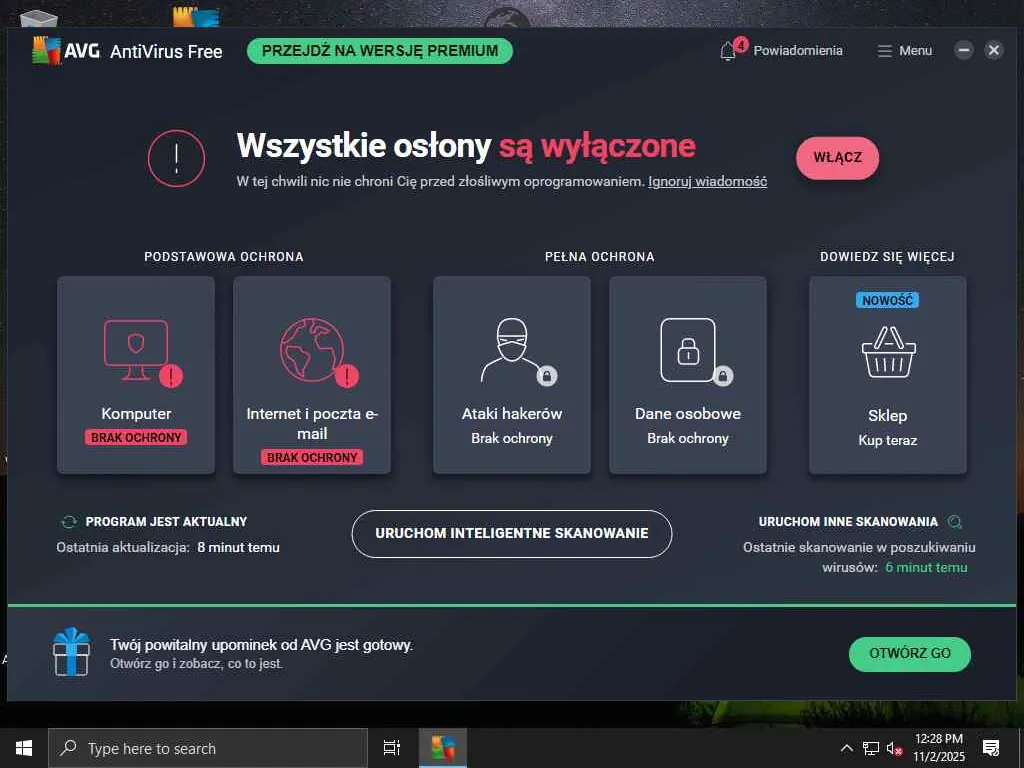The height and width of the screenshot is (768, 1024).
Task: Click BRAK OCHRONY badge under Internet i poczta
Action: click(x=312, y=458)
